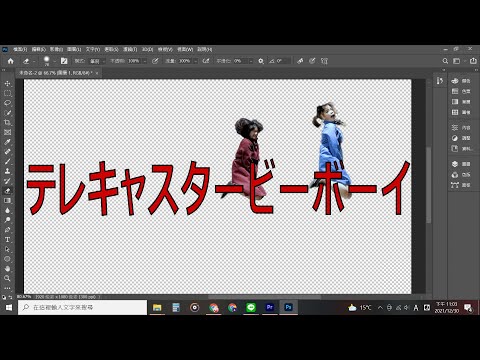Viewport: 480px width, 360px height.
Task: Select the Brush tool
Action: click(7, 161)
